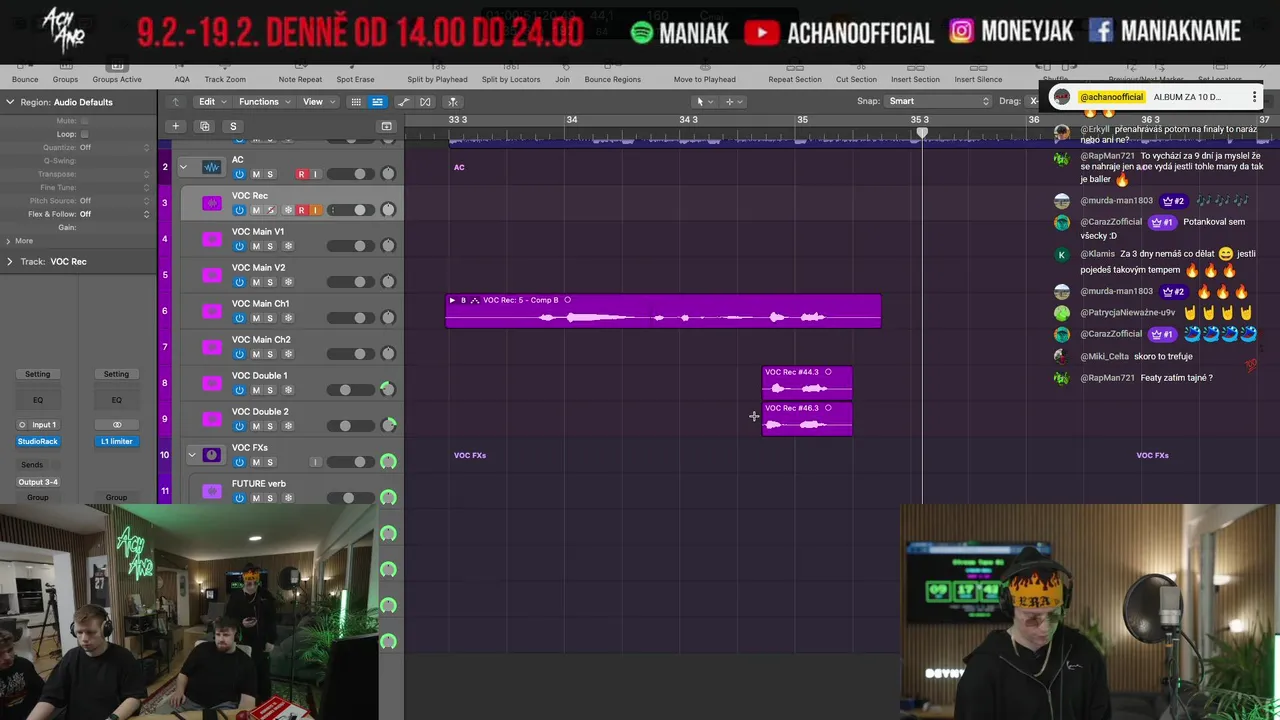Click the Groups Active toolbar button
Image resolution: width=1280 pixels, height=720 pixels.
[x=117, y=74]
